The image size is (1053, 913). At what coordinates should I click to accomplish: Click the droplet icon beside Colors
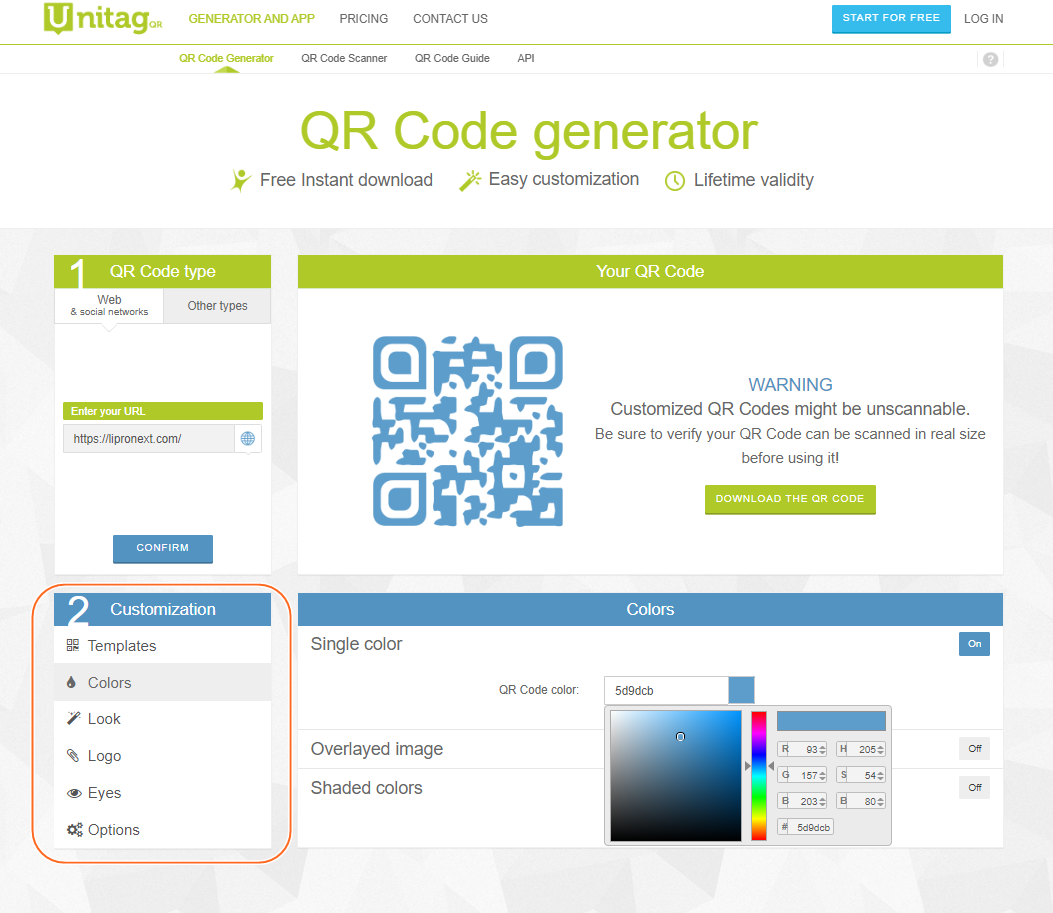click(x=71, y=682)
